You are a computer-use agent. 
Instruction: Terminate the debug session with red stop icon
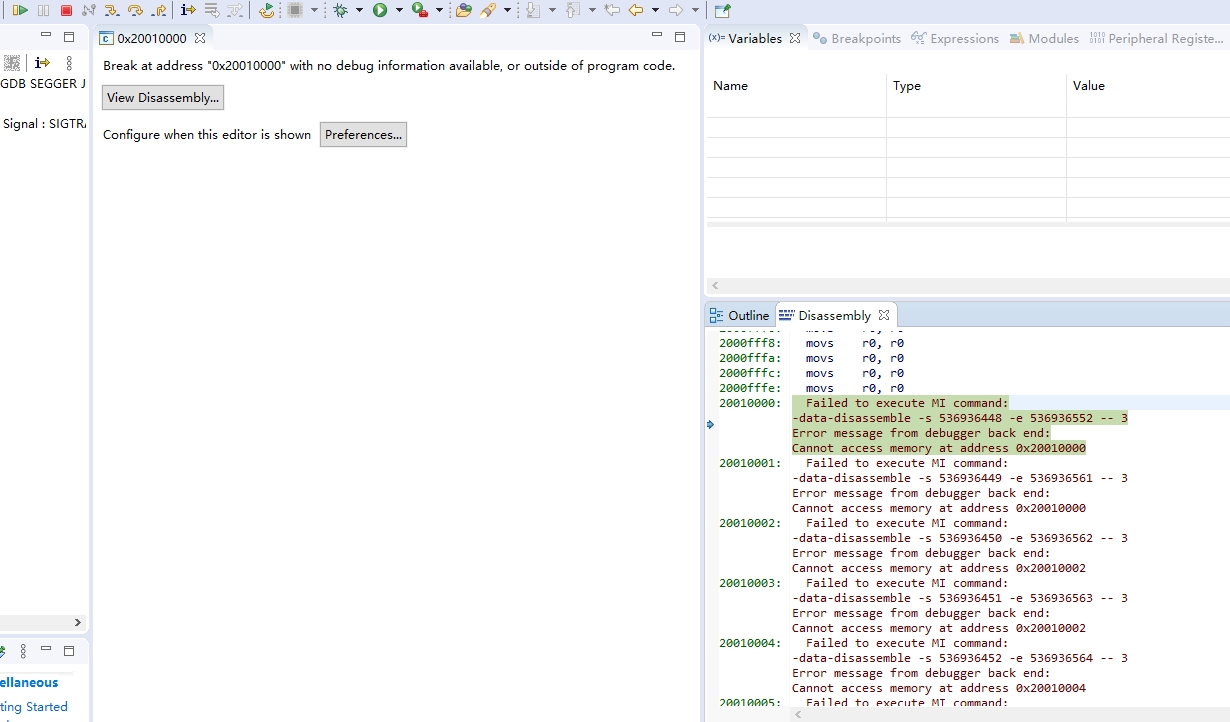[66, 10]
